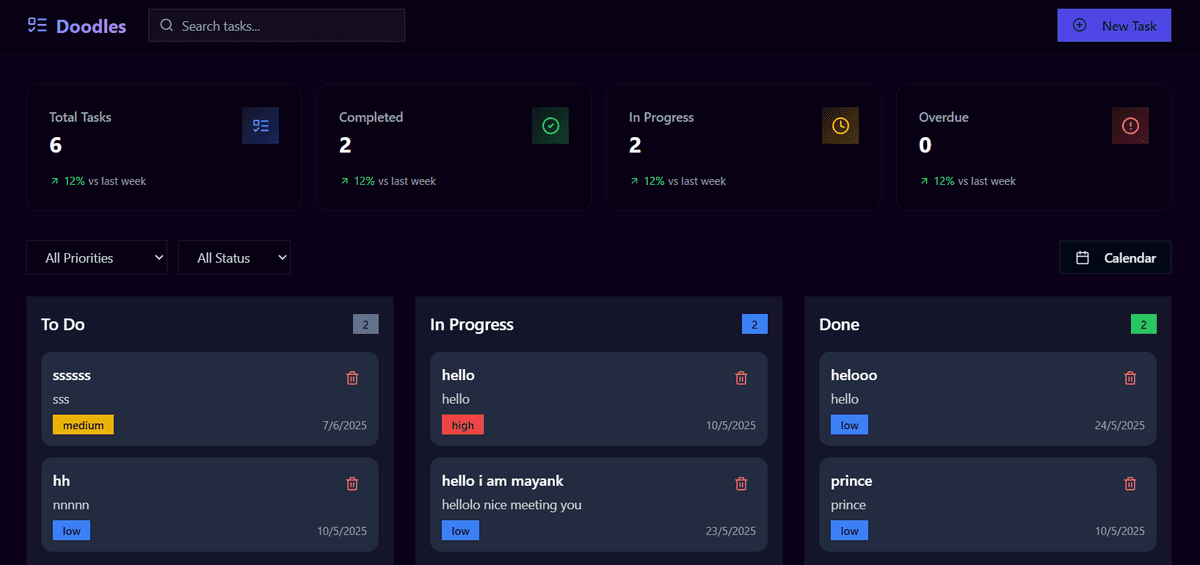Delete the hh task
This screenshot has height=565, width=1200.
pyautogui.click(x=352, y=484)
